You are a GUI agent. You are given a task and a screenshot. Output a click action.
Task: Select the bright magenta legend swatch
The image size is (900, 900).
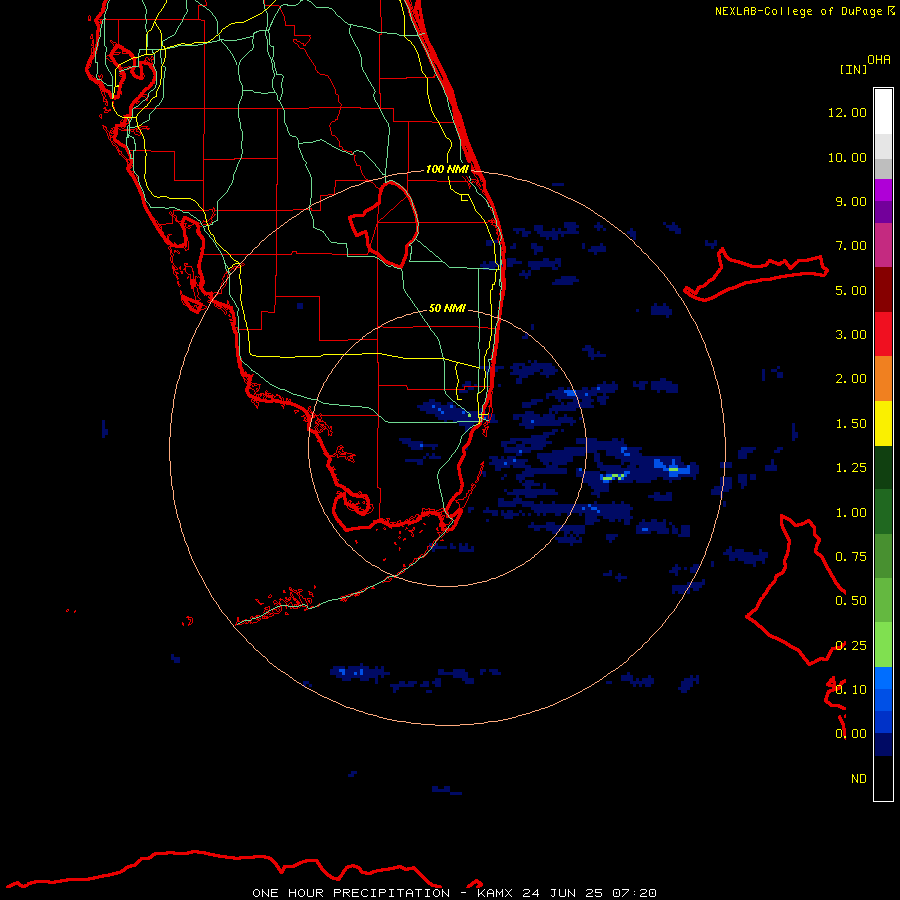883,190
